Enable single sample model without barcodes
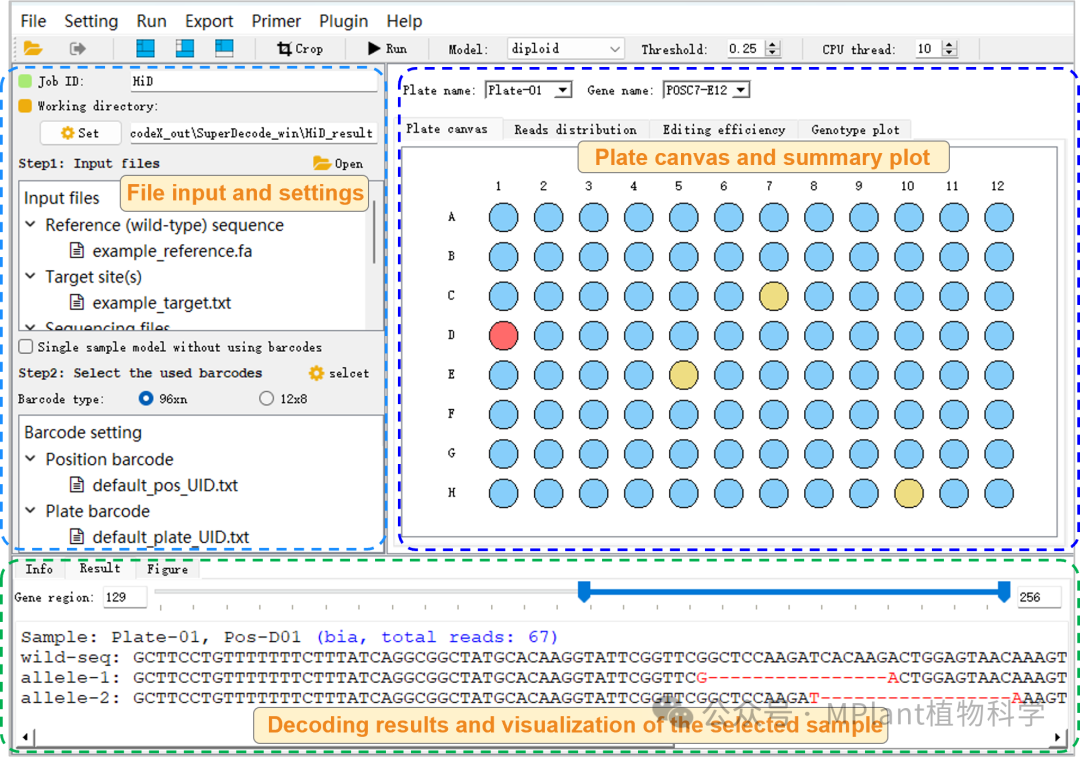 coord(26,347)
